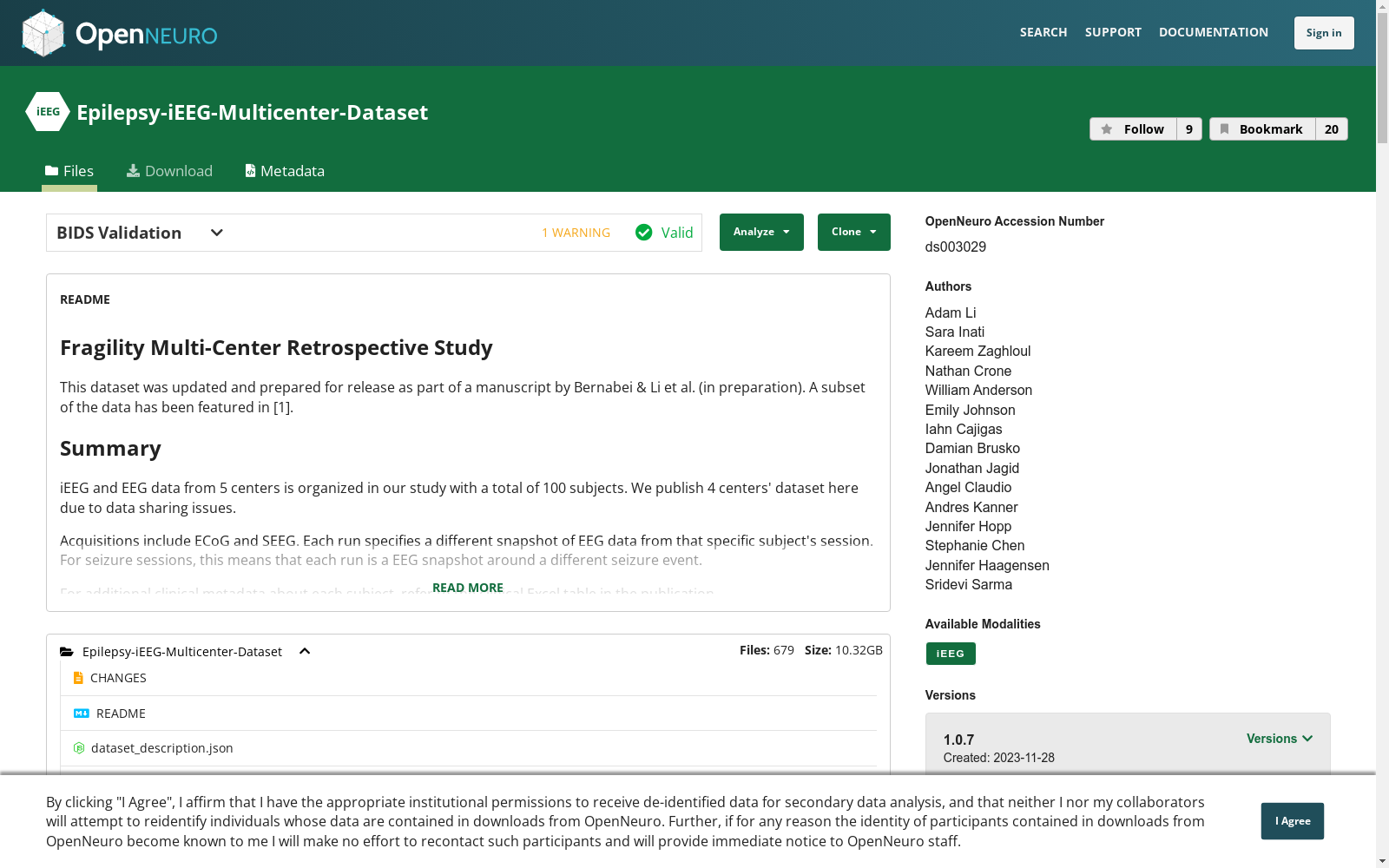Click the bookmark flag icon
The width and height of the screenshot is (1389, 868).
1224,129
